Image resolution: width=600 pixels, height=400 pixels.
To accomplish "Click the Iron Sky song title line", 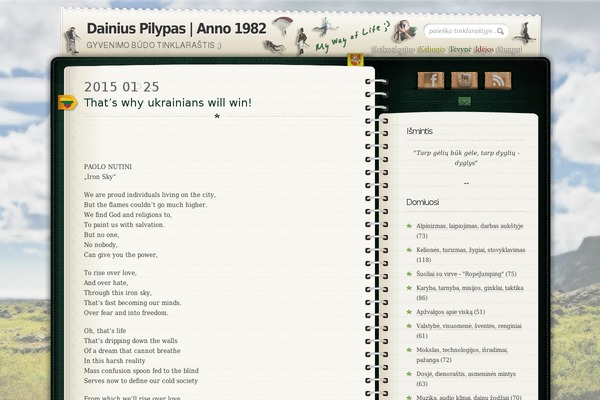I will click(x=100, y=177).
